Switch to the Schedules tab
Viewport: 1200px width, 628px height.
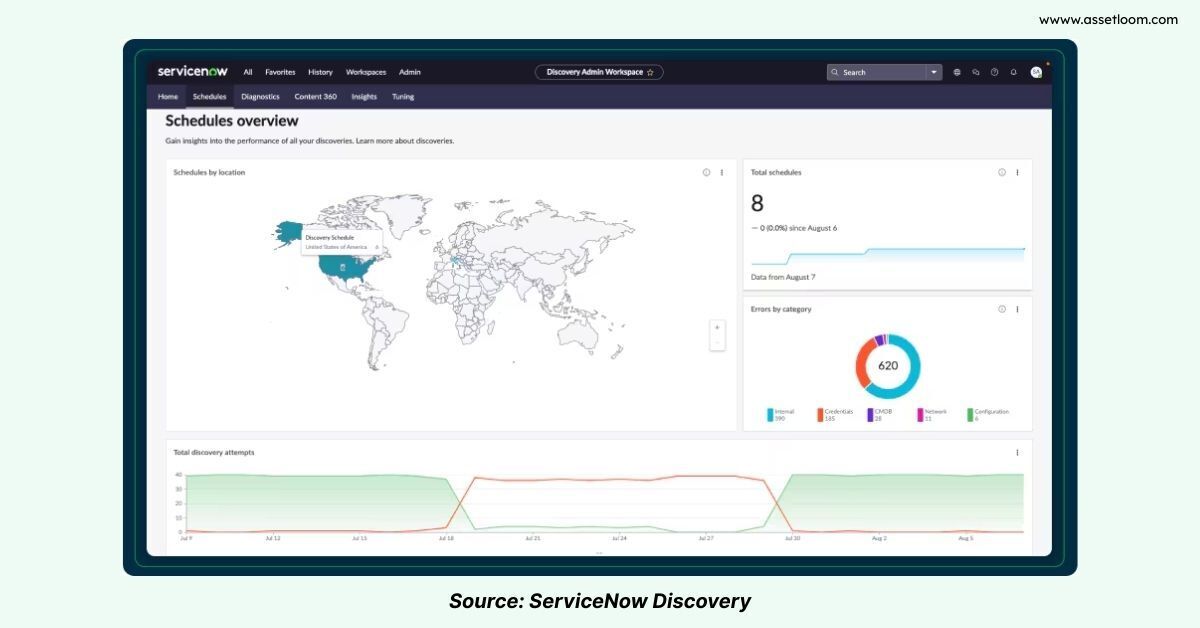[210, 97]
